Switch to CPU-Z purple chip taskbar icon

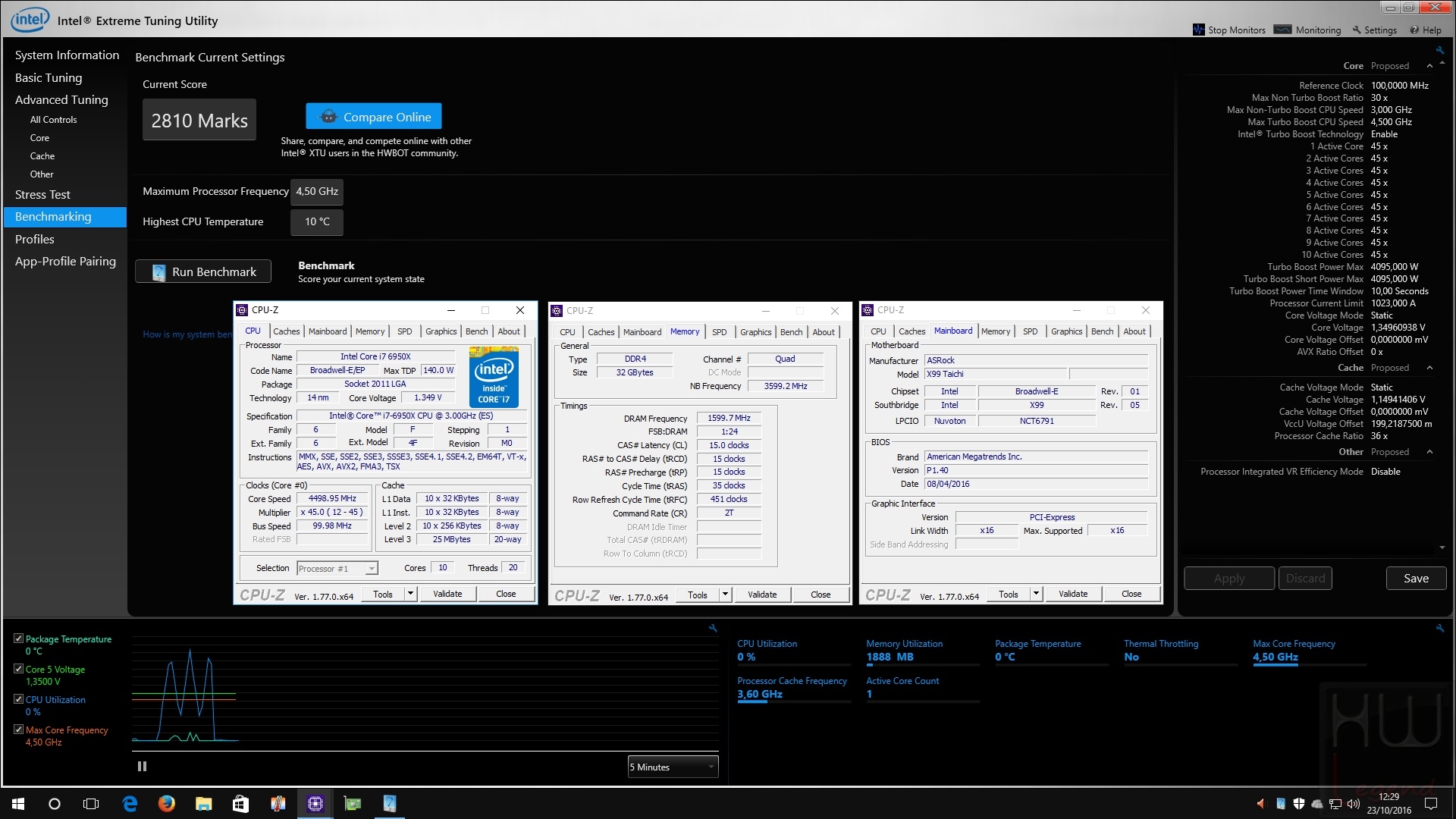315,804
